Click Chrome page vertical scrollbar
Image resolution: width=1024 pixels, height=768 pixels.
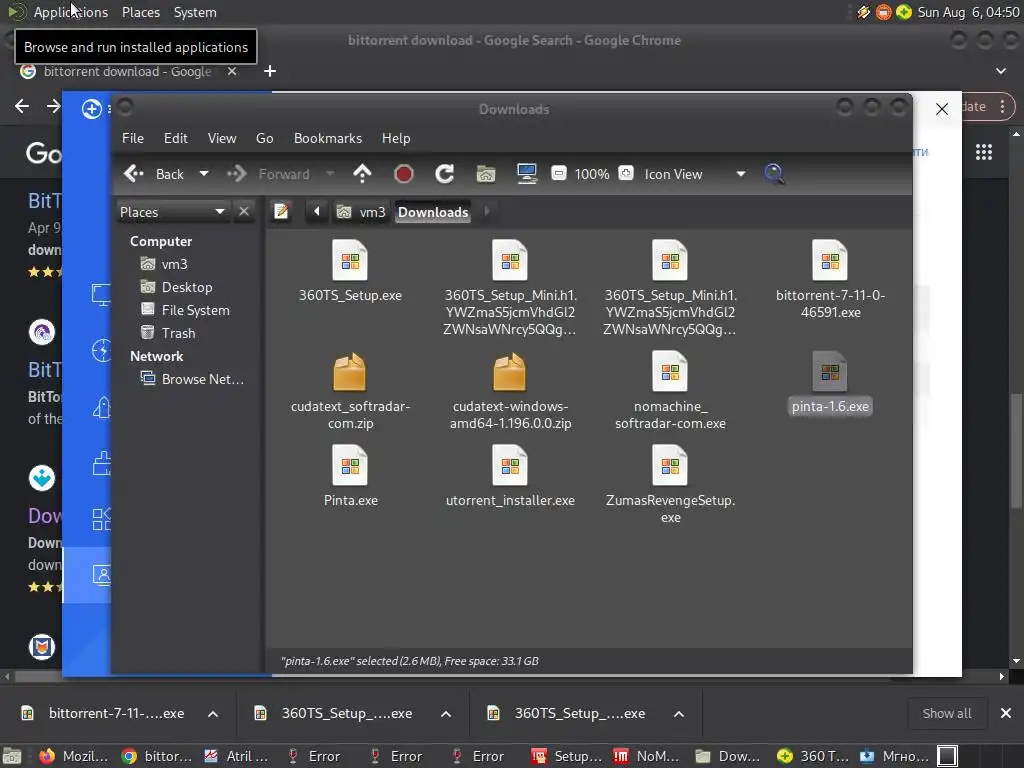[x=1016, y=451]
